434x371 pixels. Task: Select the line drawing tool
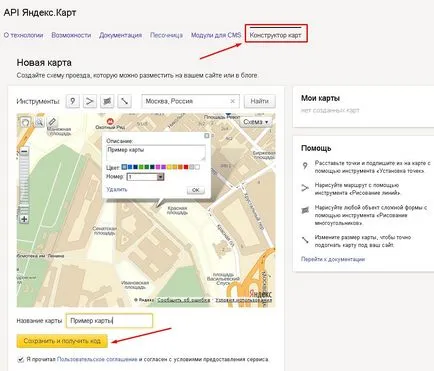90,101
